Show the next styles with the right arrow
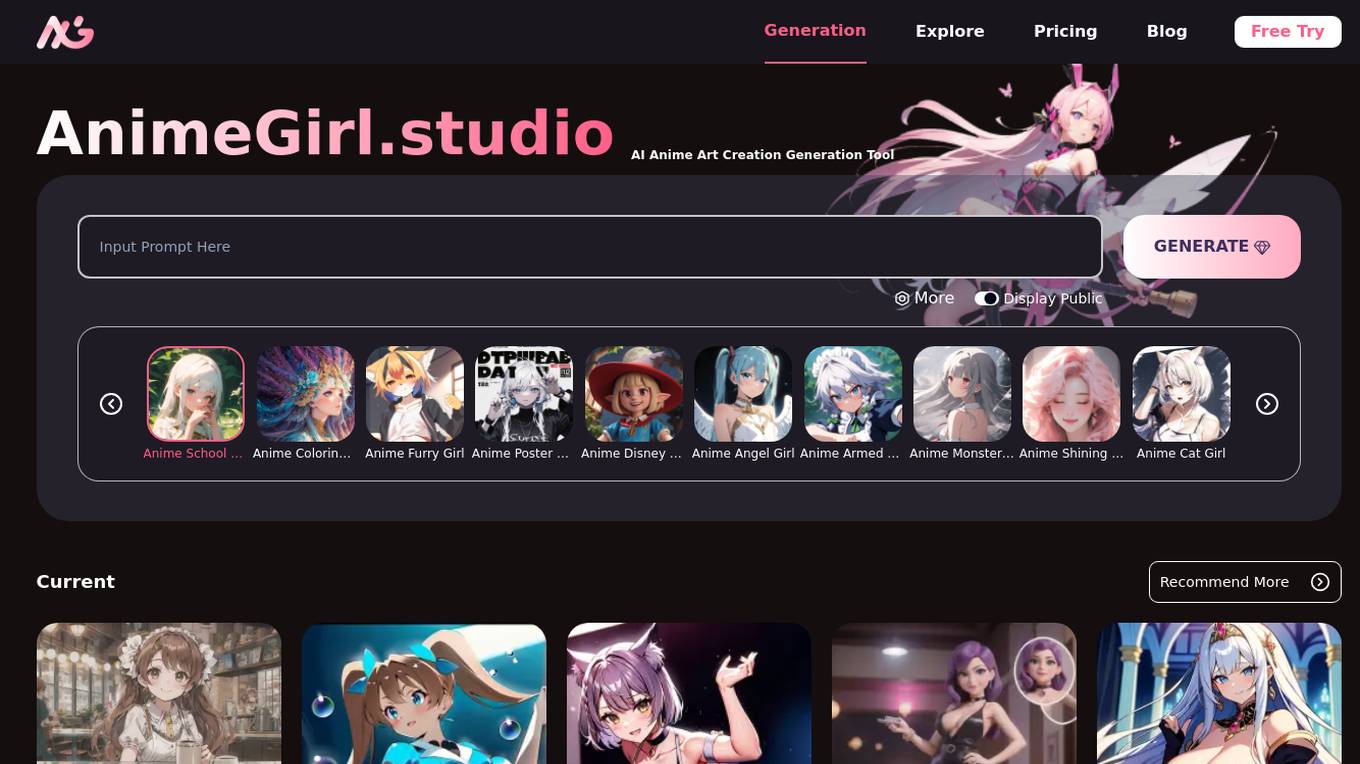 point(1267,404)
